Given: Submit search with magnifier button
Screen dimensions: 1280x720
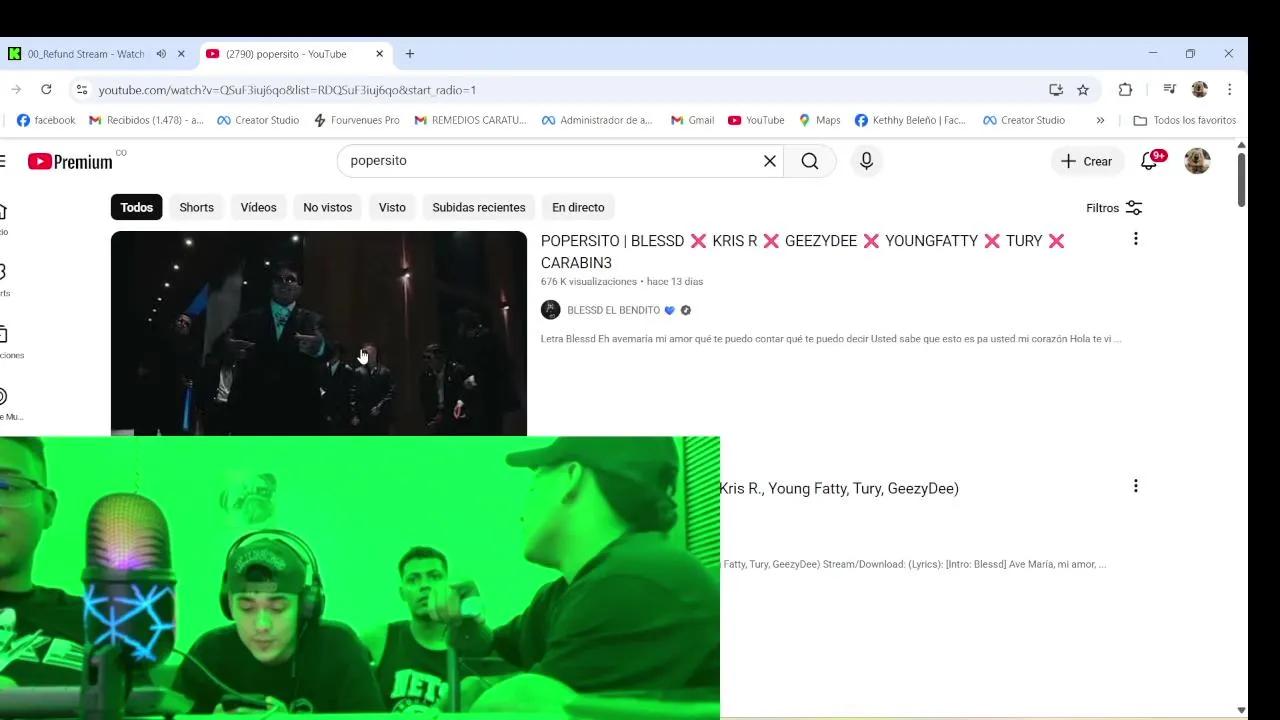Looking at the screenshot, I should [810, 161].
